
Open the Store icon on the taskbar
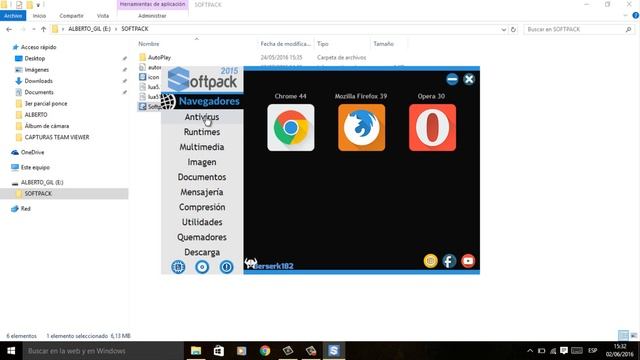tap(219, 351)
